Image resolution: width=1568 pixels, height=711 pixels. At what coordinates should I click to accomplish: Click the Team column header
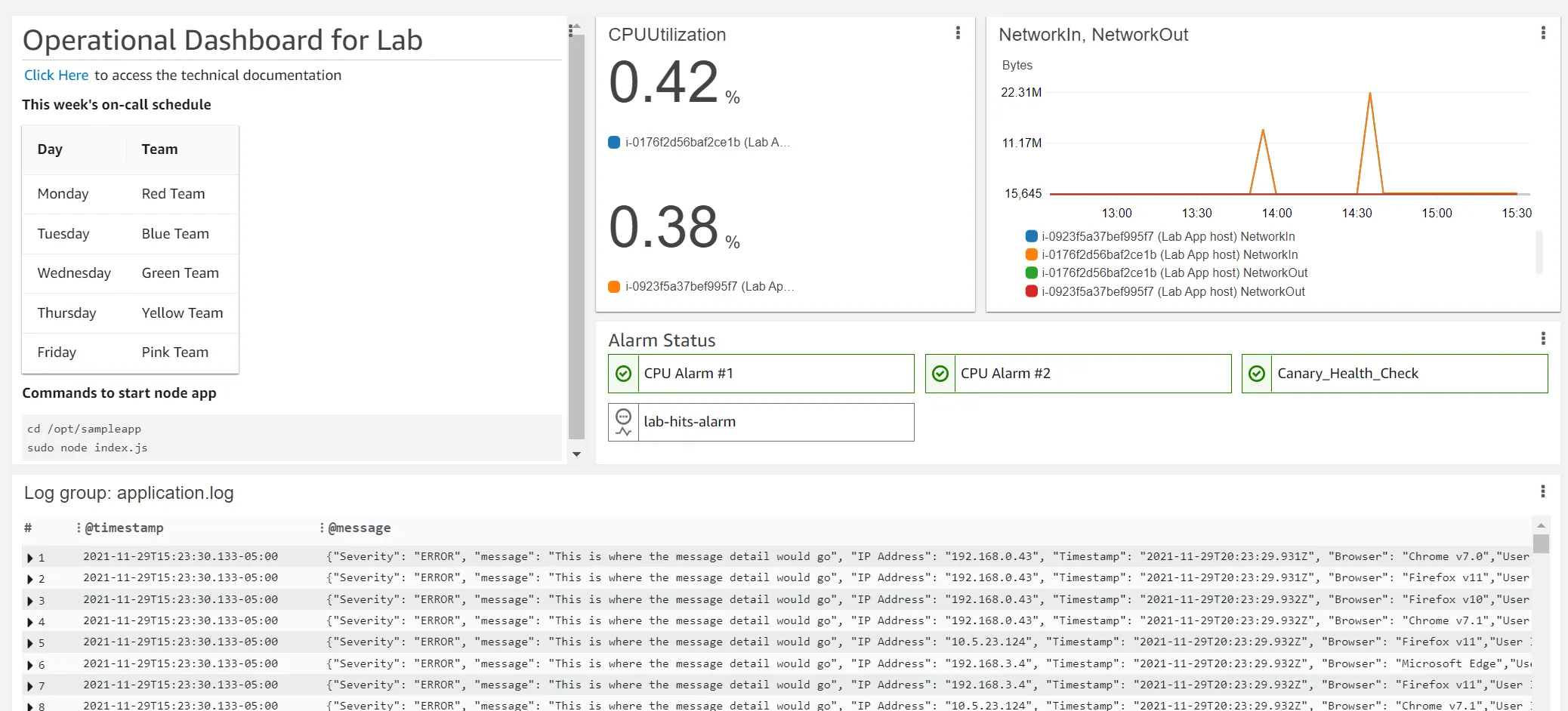tap(159, 149)
